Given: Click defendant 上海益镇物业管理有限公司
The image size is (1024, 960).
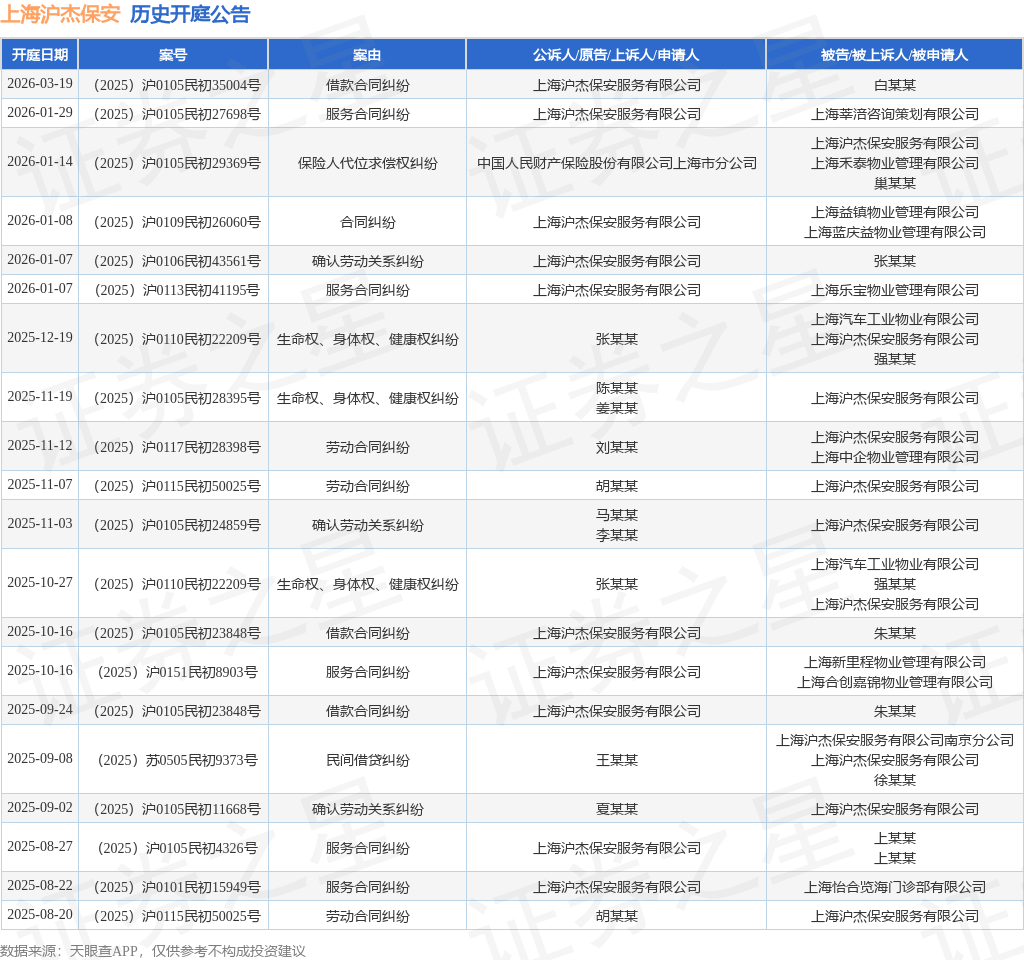Looking at the screenshot, I should pos(895,212).
